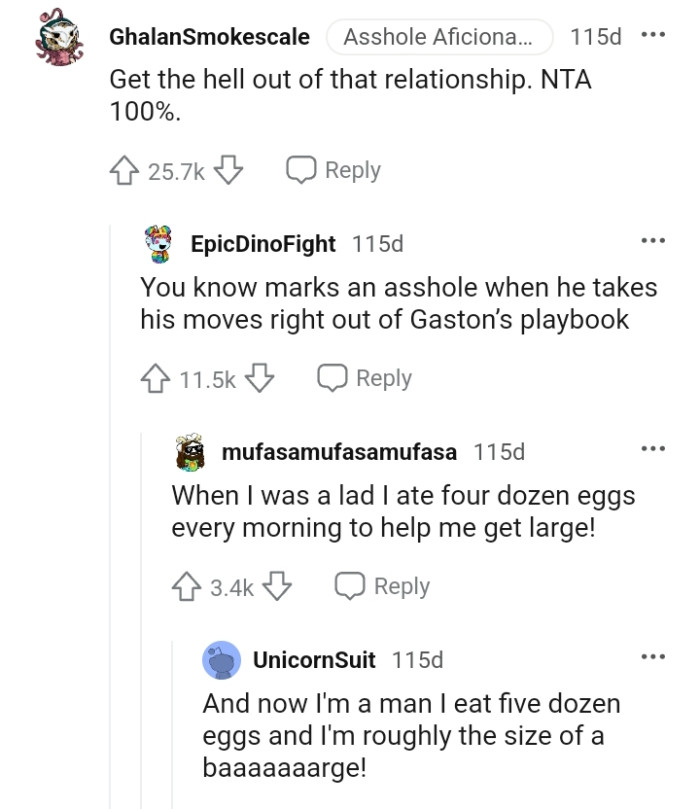The image size is (700, 809).
Task: Reply to GhalanSmokescale's comment
Action: tap(334, 170)
